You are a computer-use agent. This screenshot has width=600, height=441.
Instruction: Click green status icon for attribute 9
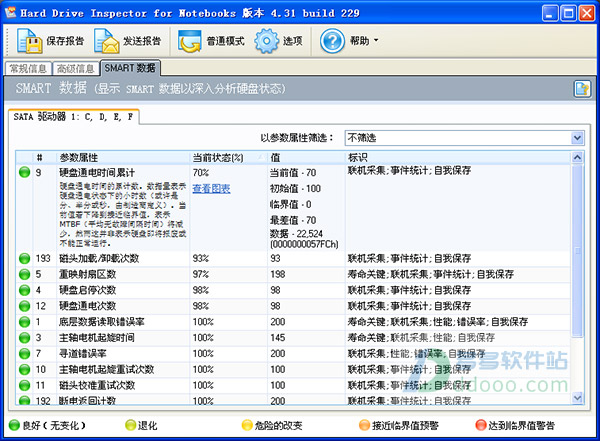24,172
